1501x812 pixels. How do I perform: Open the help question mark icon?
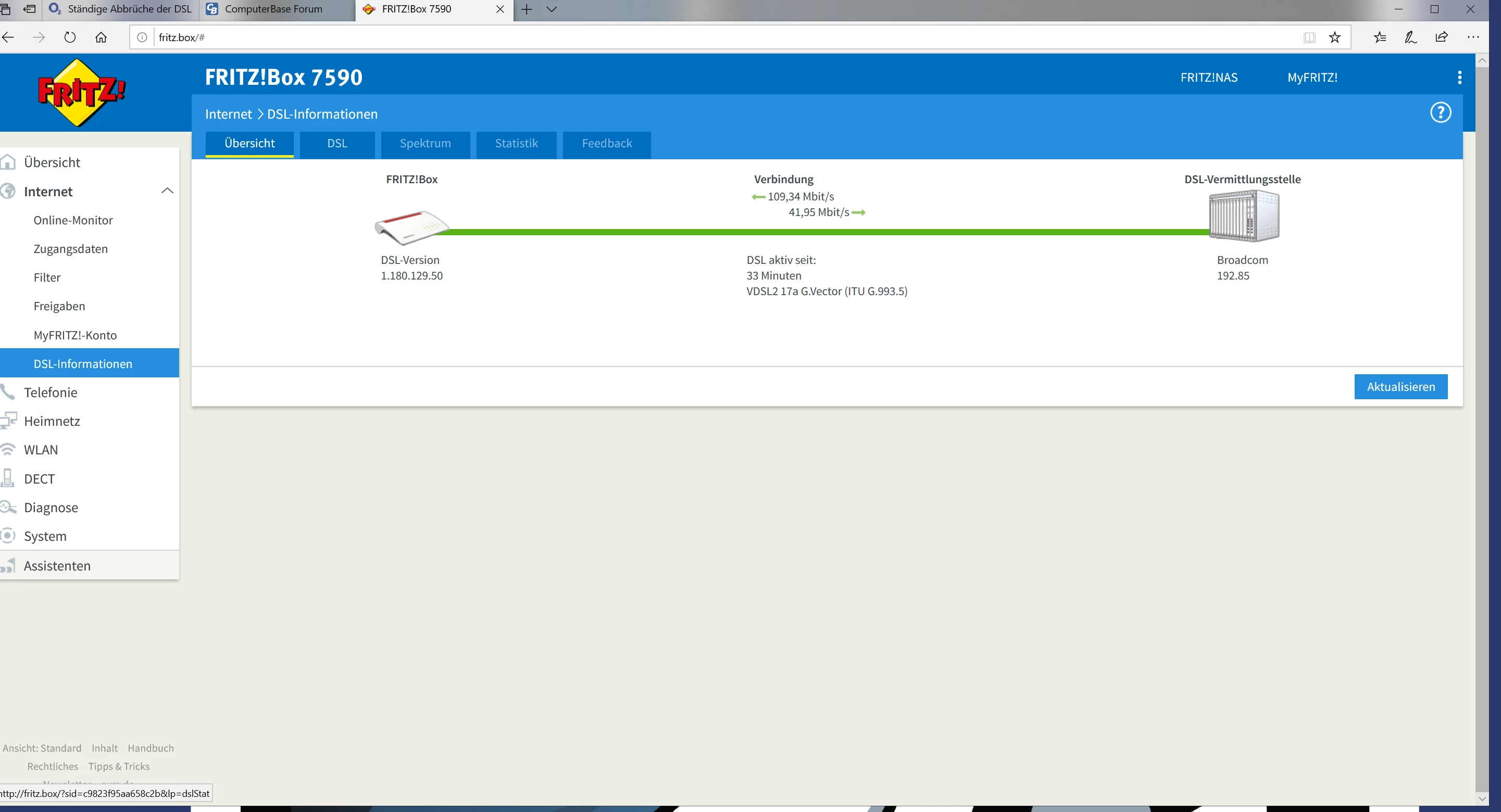[x=1441, y=112]
